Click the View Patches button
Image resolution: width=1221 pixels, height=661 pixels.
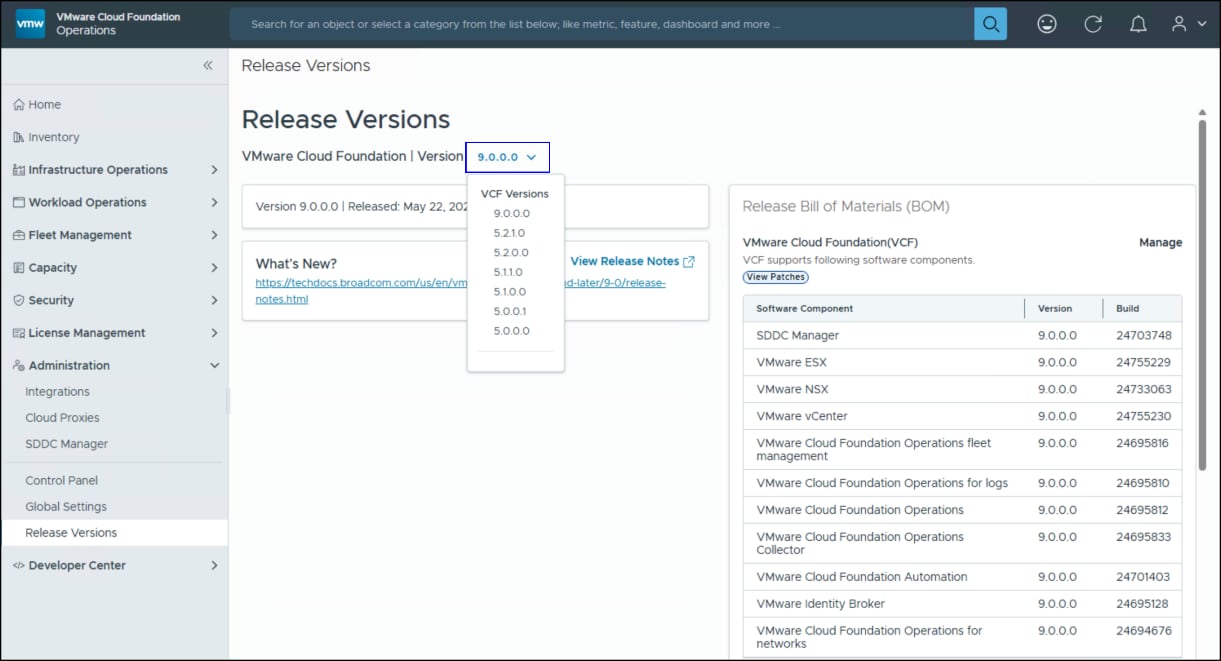tap(775, 277)
